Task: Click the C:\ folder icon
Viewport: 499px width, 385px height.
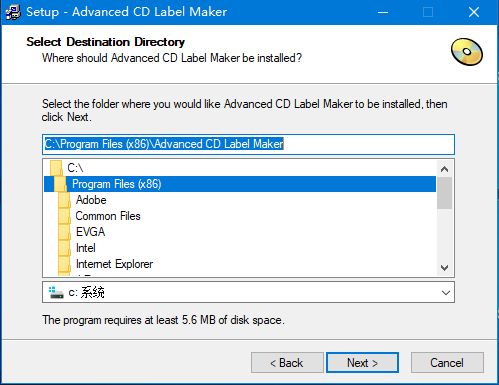Action: click(56, 168)
